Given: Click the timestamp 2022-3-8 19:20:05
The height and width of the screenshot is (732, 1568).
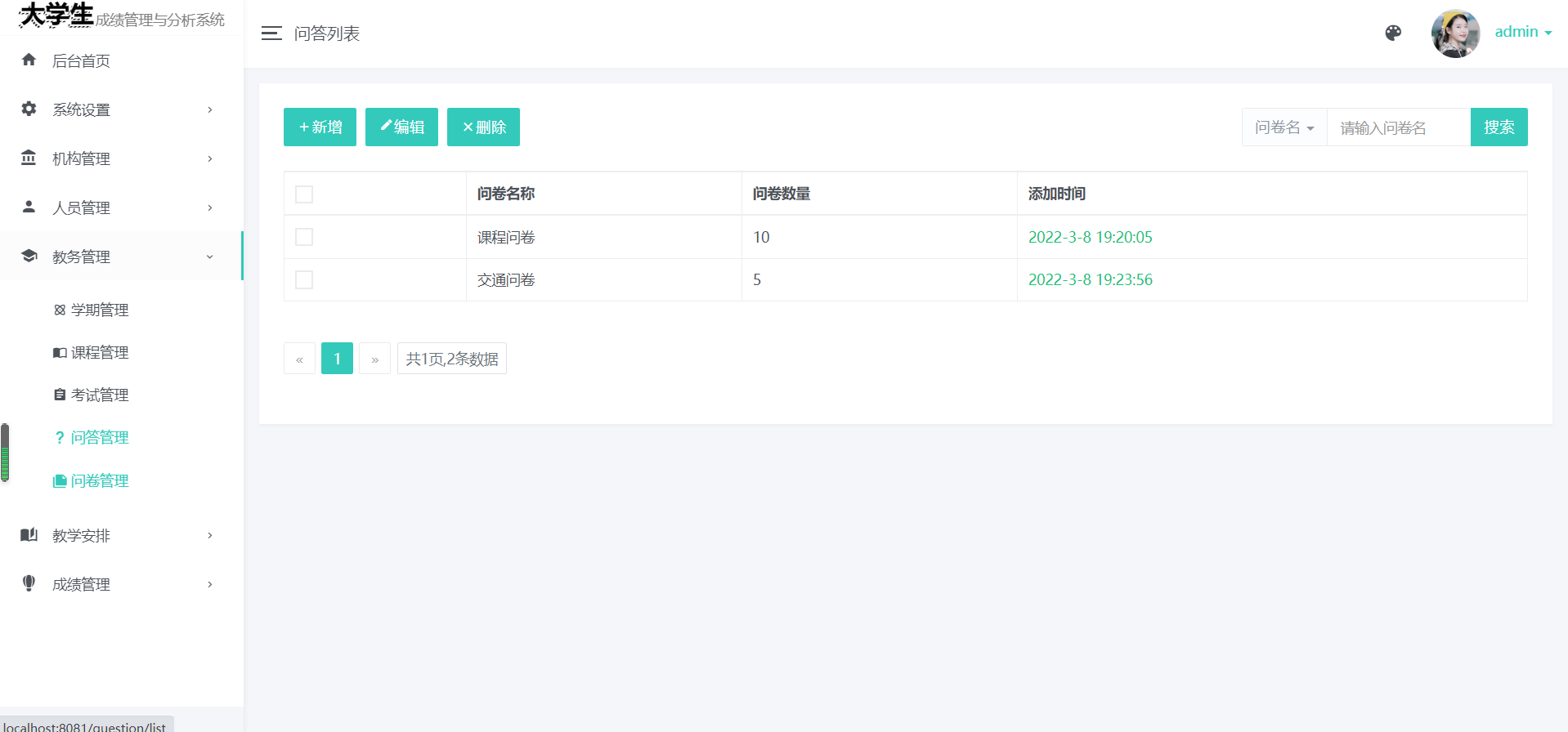Looking at the screenshot, I should (1090, 237).
